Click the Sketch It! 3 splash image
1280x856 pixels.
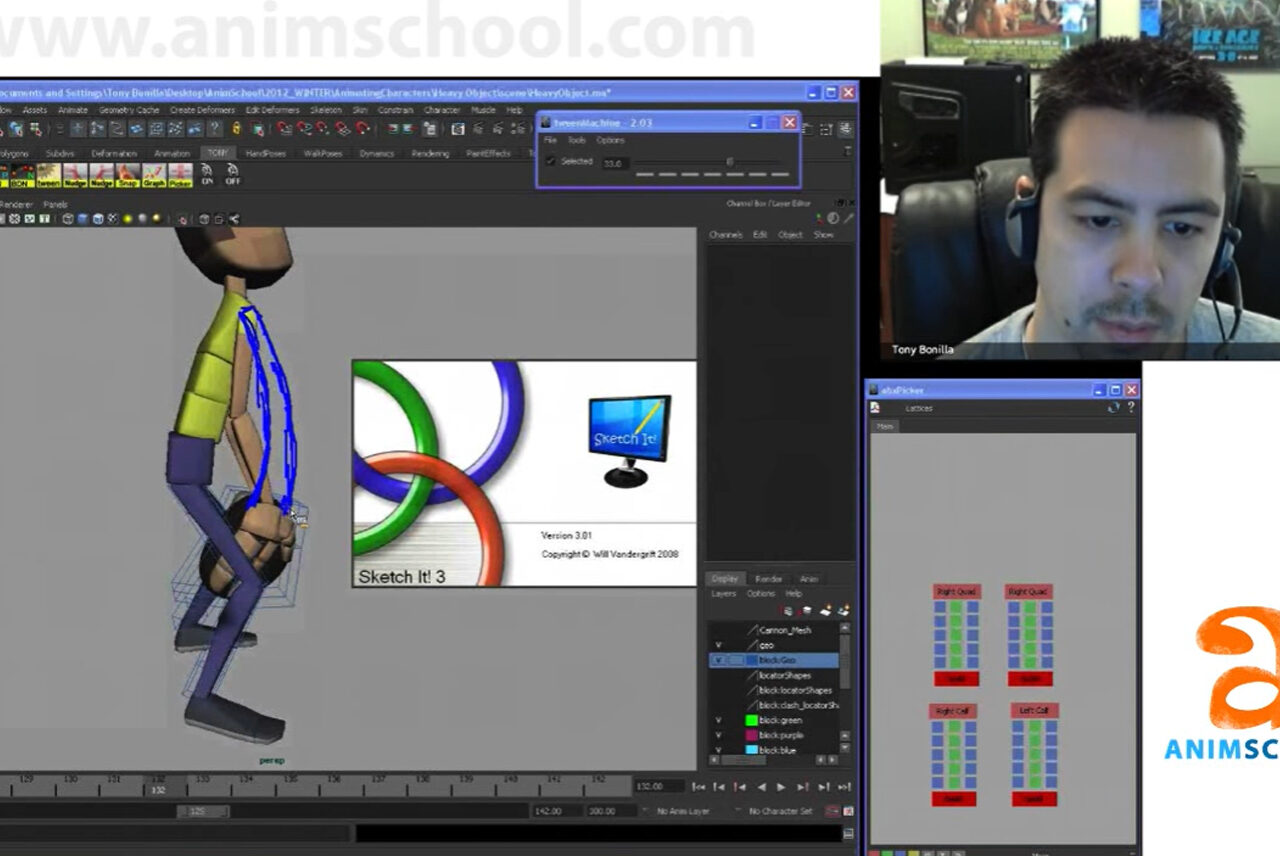pyautogui.click(x=524, y=473)
